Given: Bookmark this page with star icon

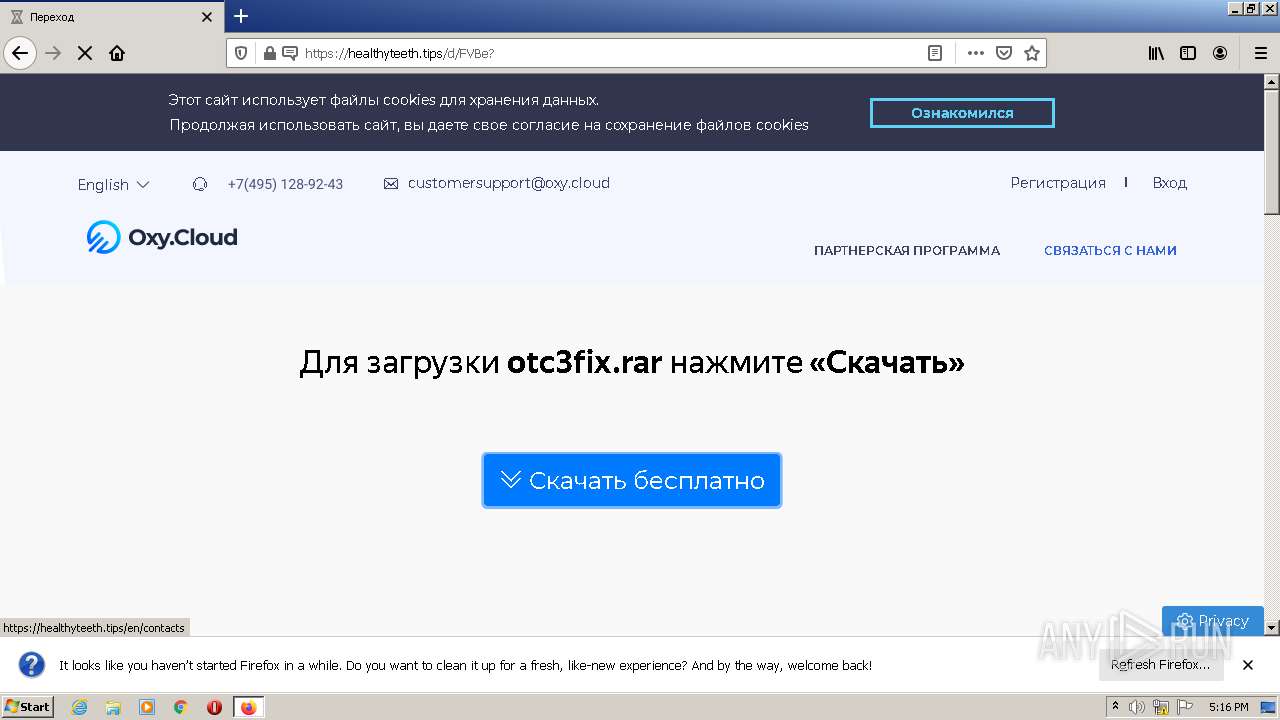Looking at the screenshot, I should [x=1032, y=53].
